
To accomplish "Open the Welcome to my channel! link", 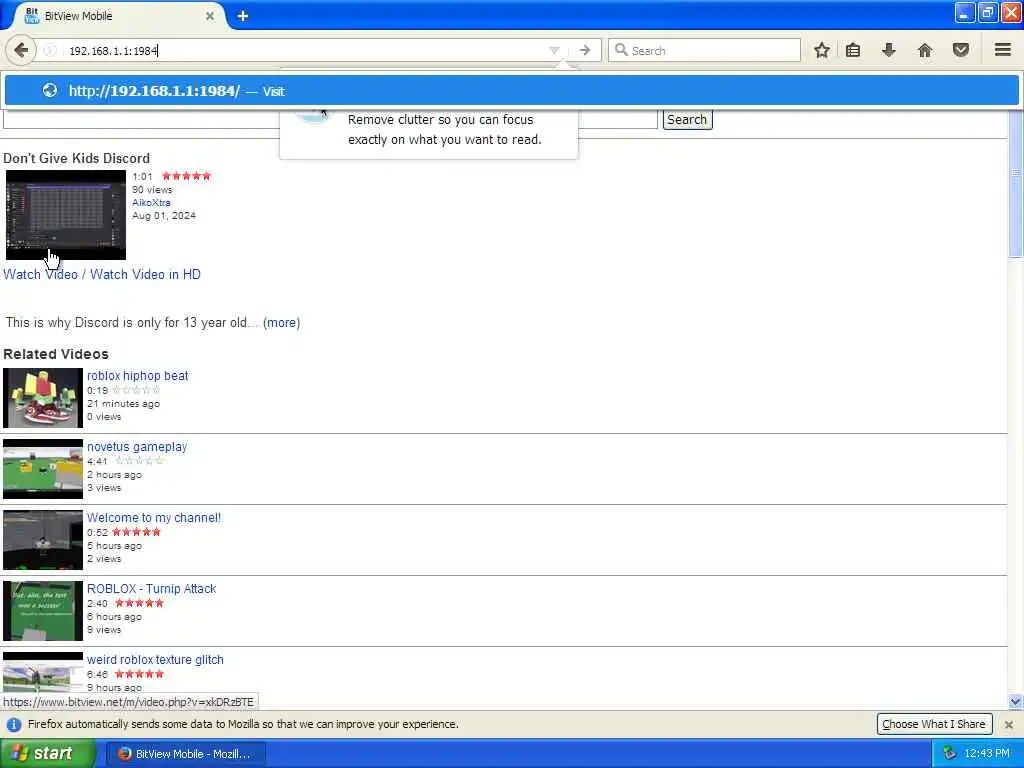I will point(153,518).
